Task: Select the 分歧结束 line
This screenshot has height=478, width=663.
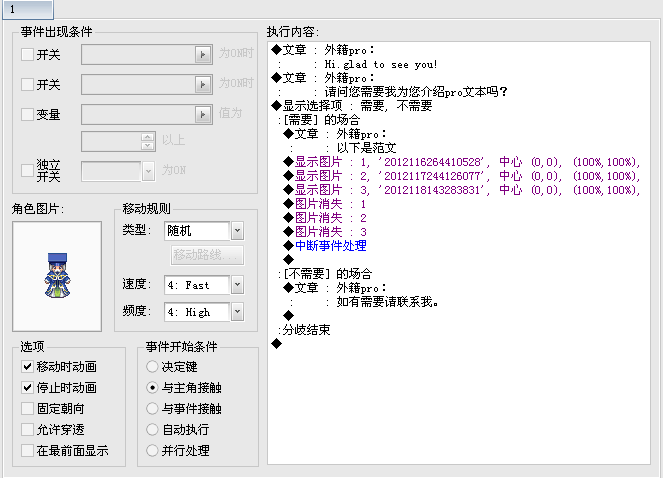Action: (304, 330)
